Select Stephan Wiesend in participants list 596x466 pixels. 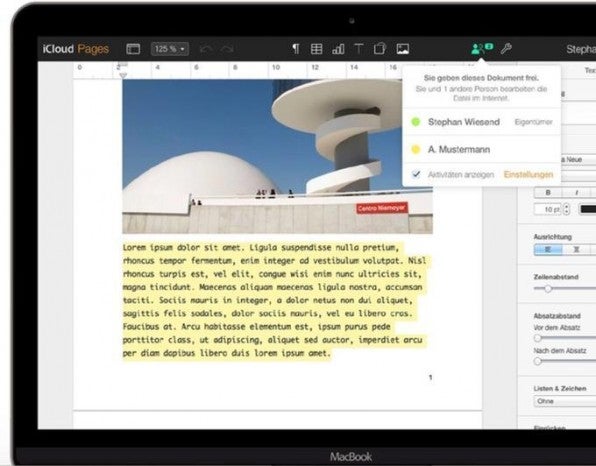click(482, 122)
